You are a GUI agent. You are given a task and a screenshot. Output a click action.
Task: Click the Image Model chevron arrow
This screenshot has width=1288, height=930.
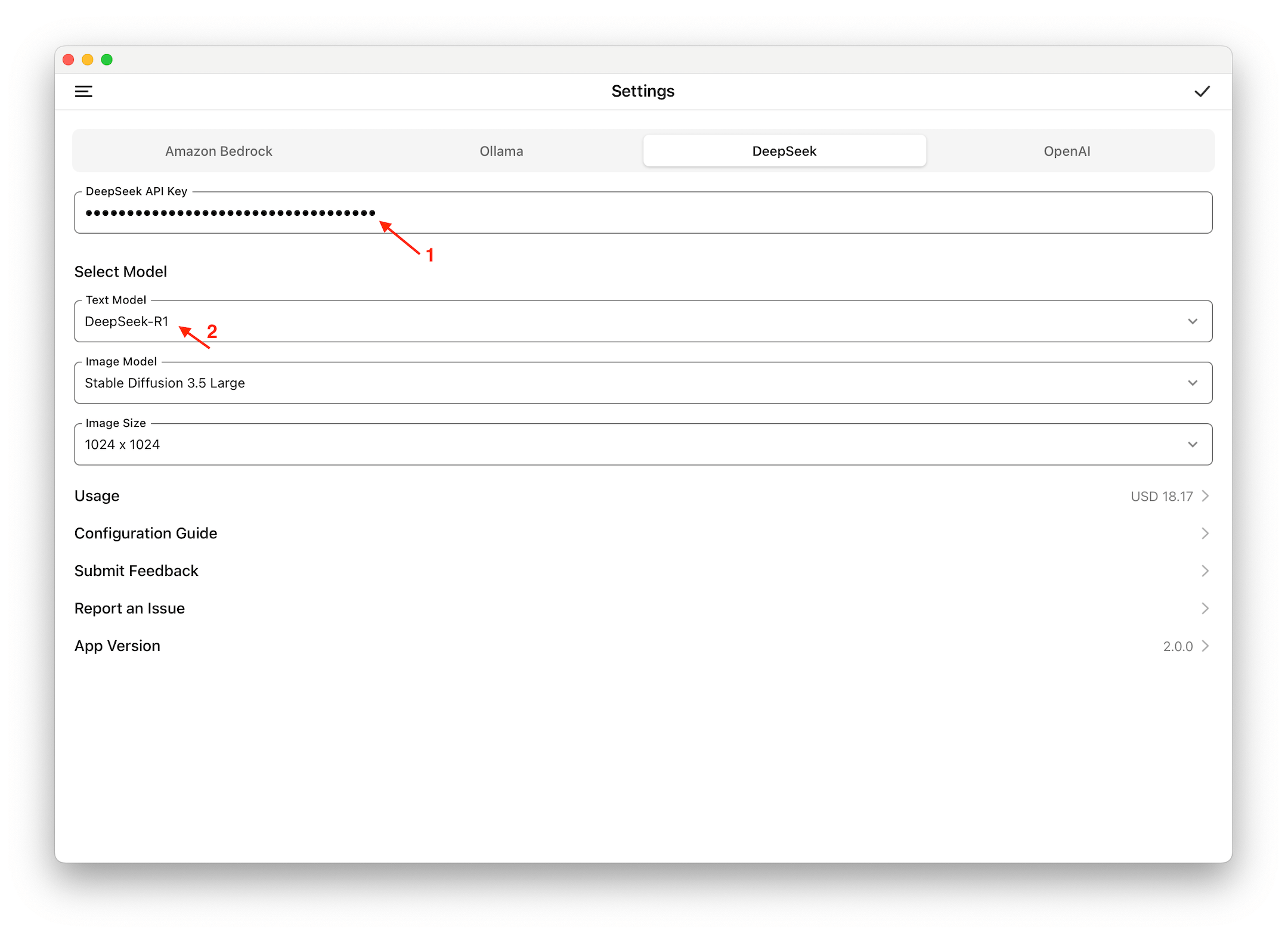1193,383
